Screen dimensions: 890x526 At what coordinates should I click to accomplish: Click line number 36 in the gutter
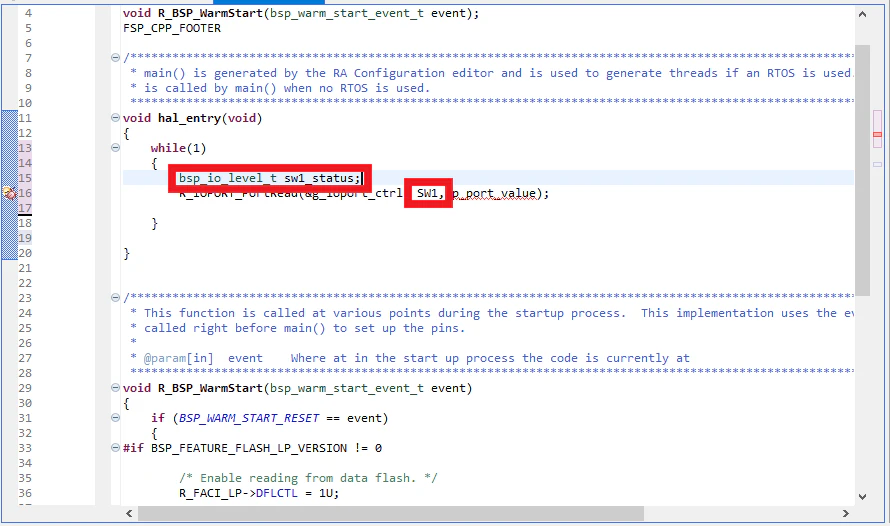point(25,493)
